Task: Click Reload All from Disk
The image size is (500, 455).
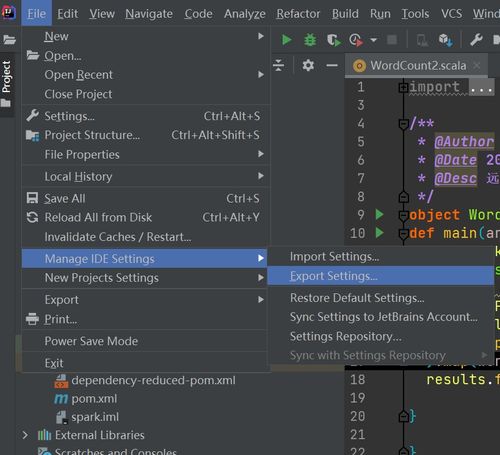Action: pyautogui.click(x=145, y=217)
